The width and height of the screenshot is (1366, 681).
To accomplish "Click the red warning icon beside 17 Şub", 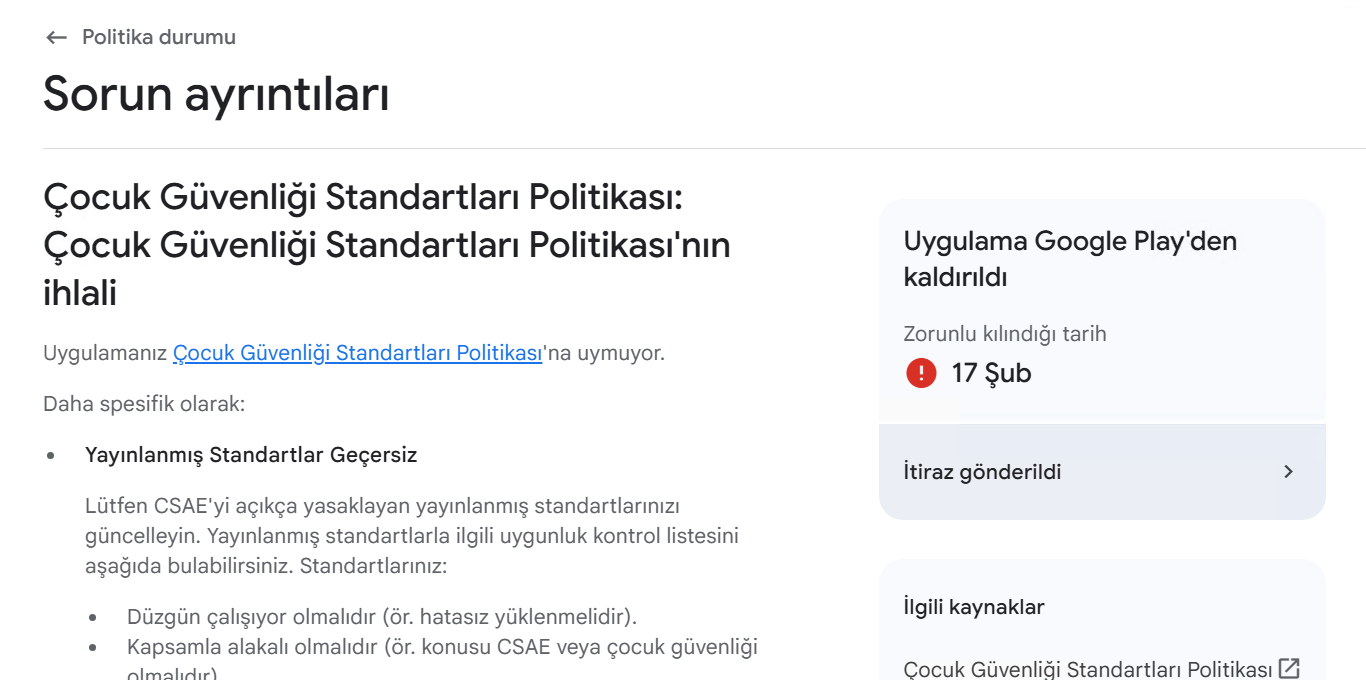I will click(x=921, y=373).
